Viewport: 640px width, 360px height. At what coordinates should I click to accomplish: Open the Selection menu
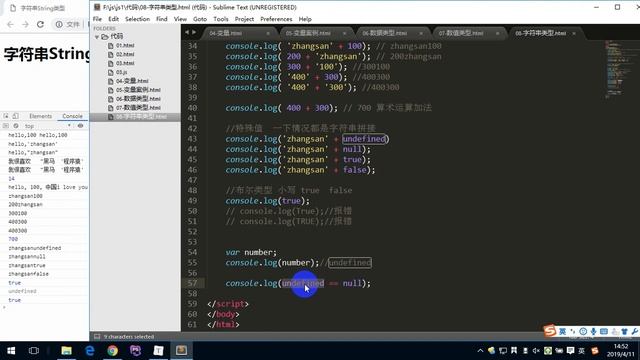pyautogui.click(x=137, y=19)
